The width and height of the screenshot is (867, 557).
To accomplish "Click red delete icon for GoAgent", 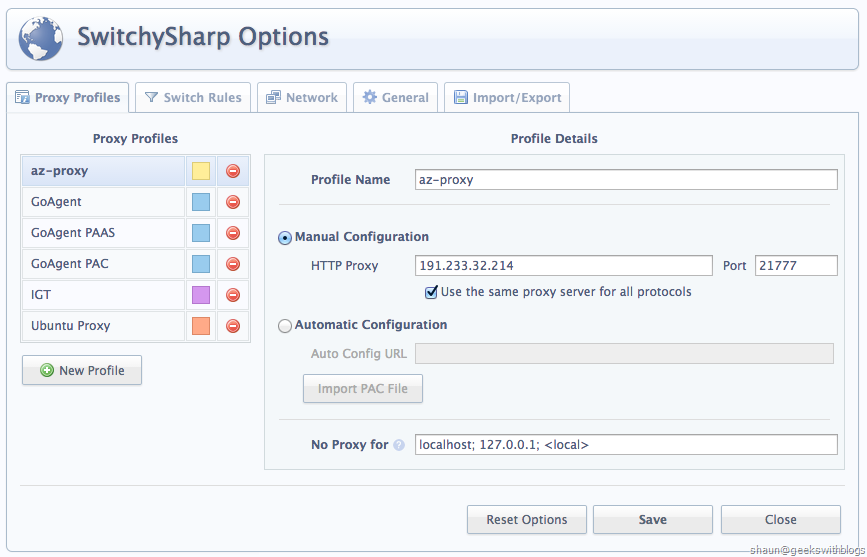I will 233,202.
